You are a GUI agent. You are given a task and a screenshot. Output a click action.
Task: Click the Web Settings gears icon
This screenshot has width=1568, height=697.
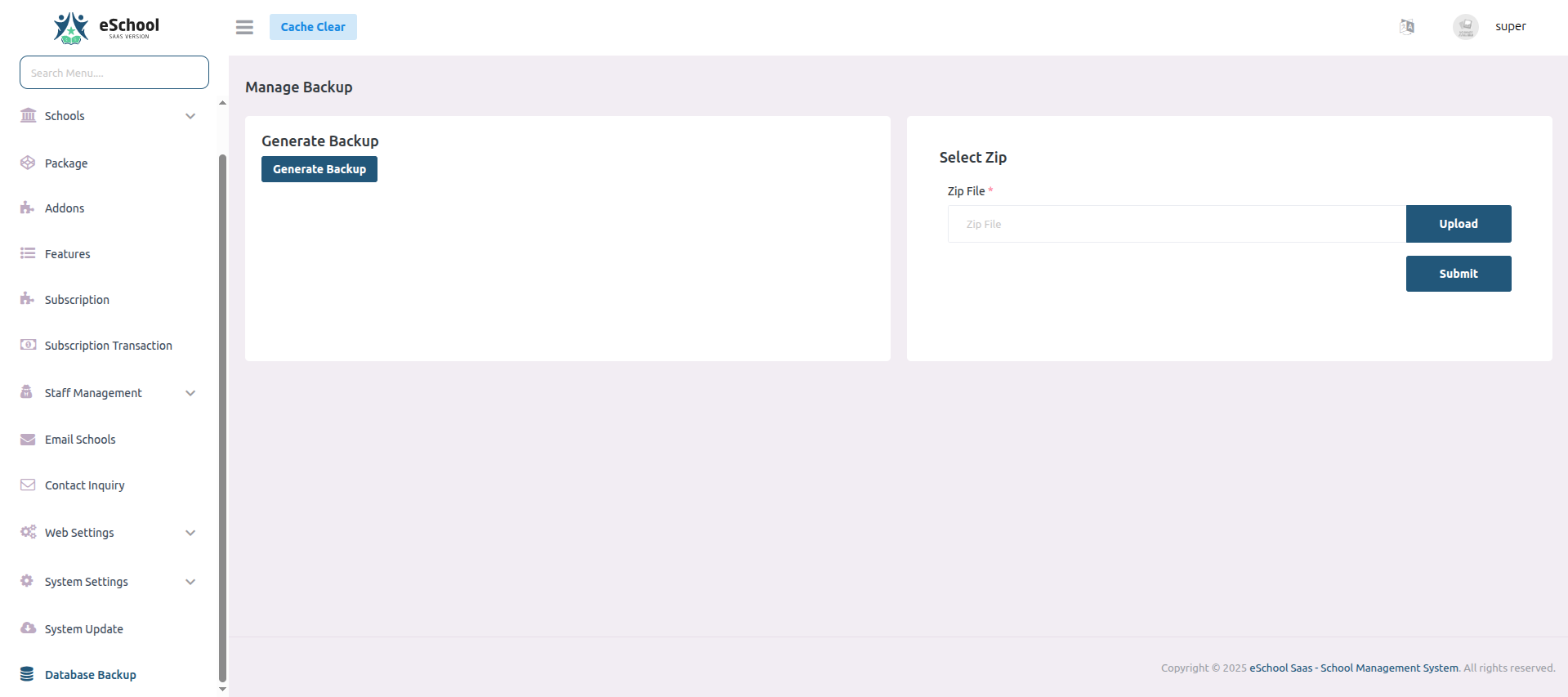pyautogui.click(x=28, y=532)
